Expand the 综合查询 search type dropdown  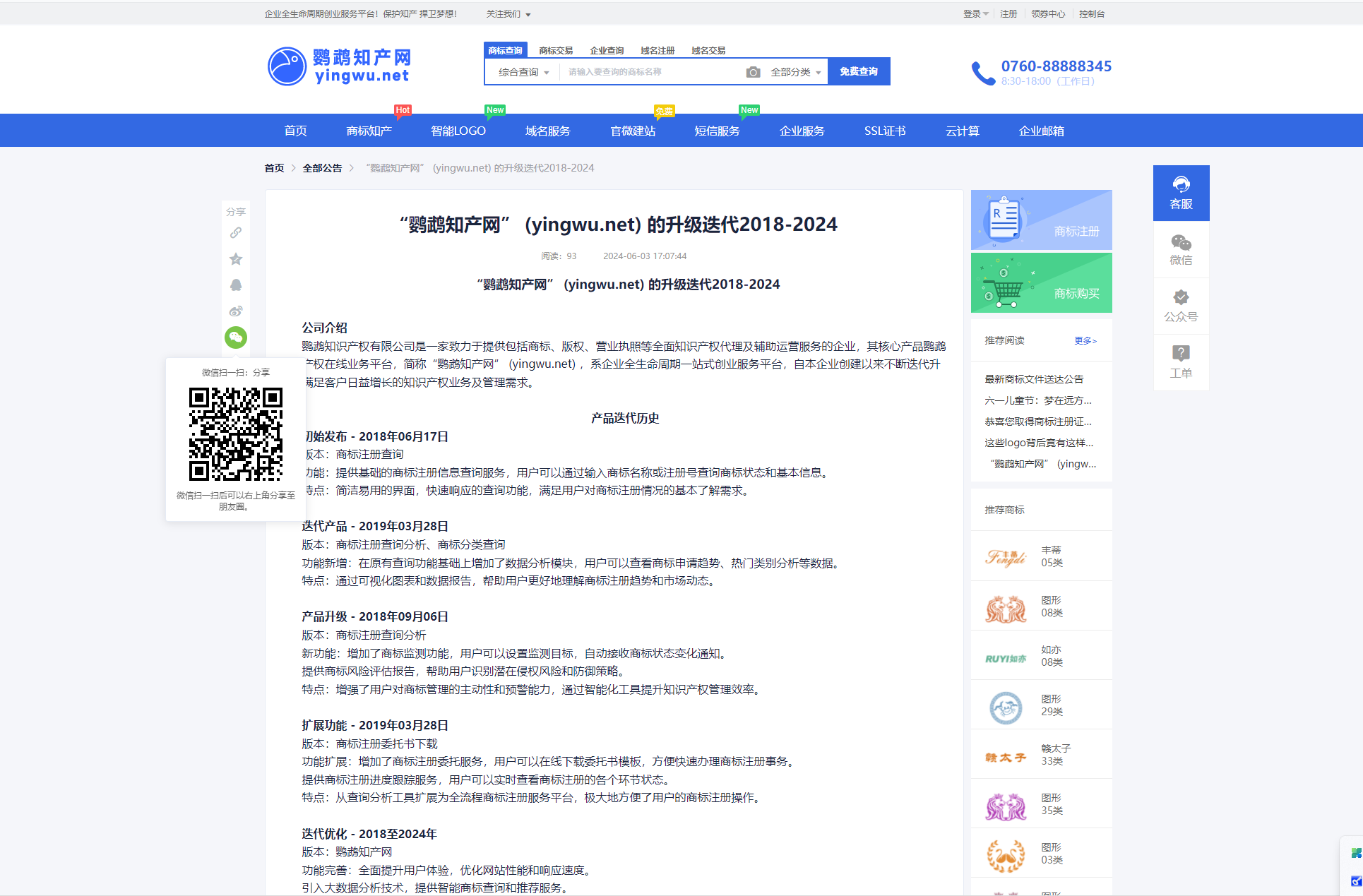pos(523,72)
